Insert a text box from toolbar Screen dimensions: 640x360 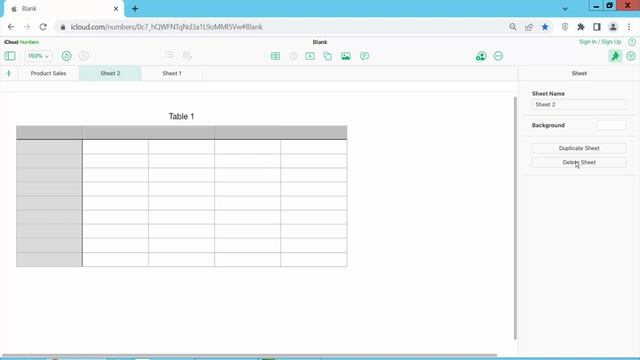click(310, 56)
